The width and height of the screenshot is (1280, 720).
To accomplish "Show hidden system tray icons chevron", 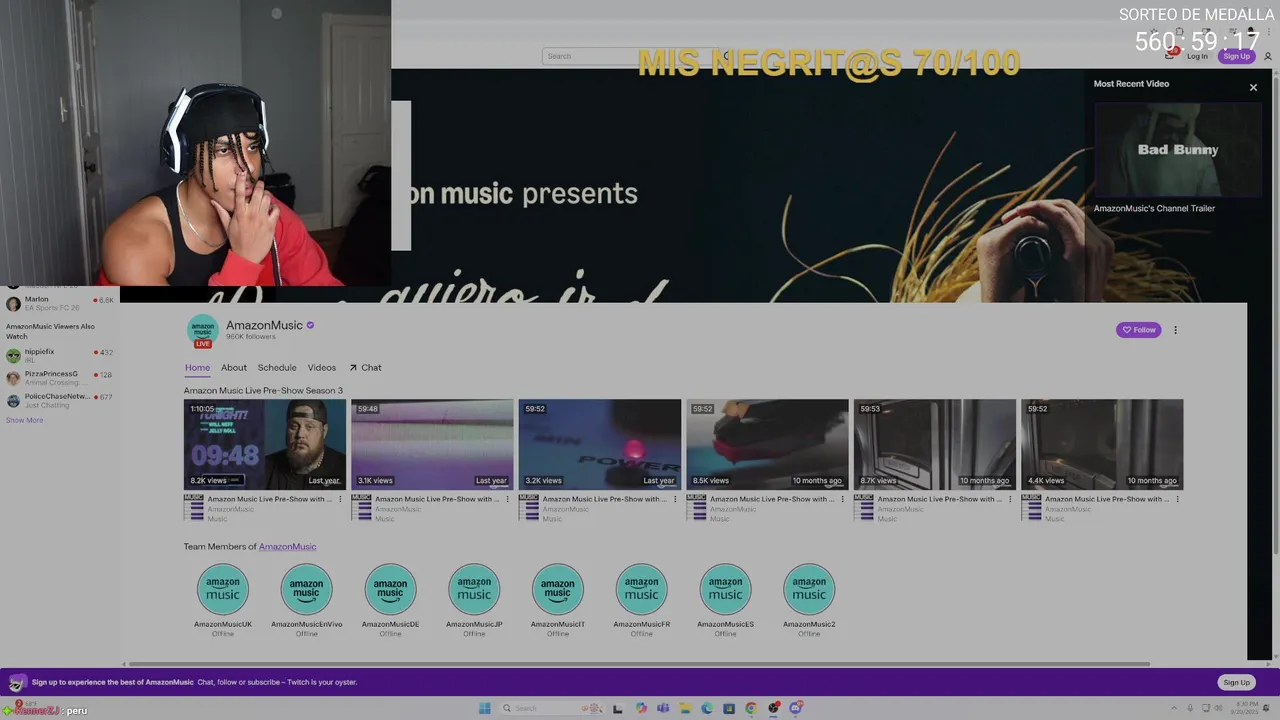I will click(1174, 708).
